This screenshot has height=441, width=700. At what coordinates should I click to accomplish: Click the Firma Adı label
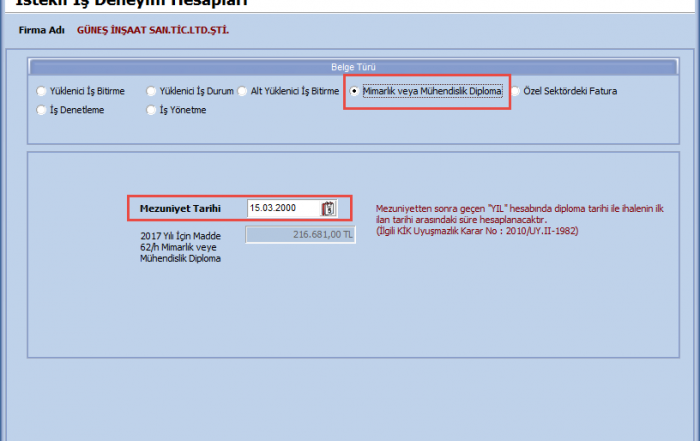42,31
